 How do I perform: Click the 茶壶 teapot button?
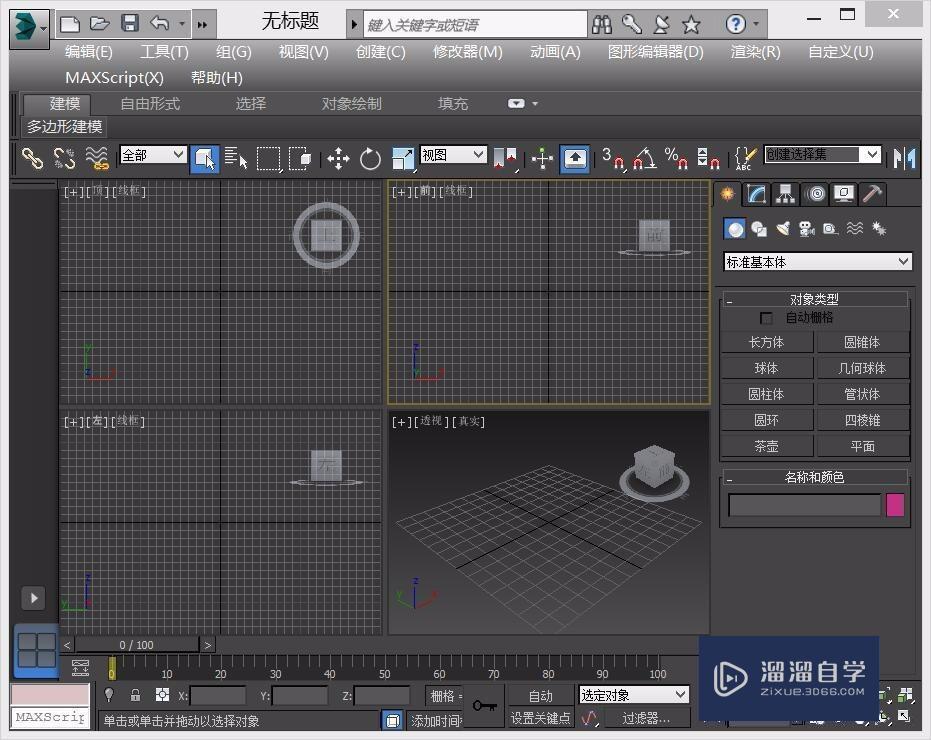pyautogui.click(x=766, y=446)
